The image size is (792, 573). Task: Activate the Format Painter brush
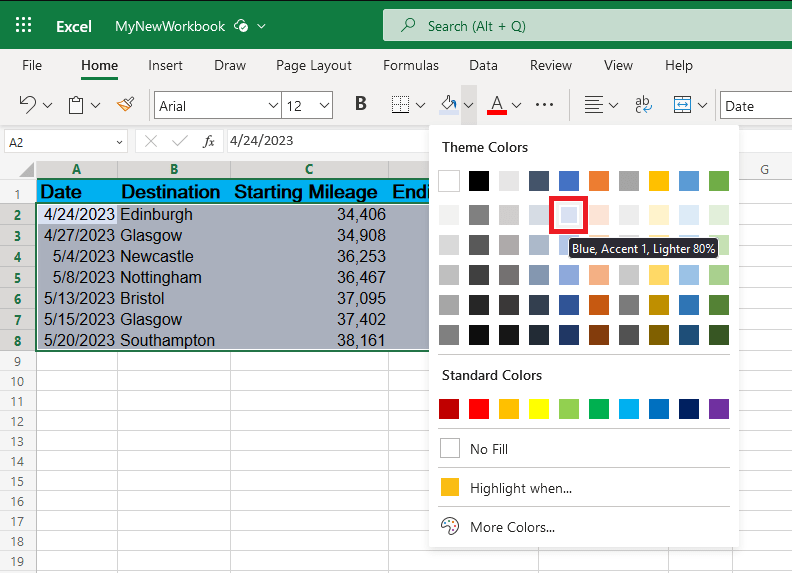(125, 105)
